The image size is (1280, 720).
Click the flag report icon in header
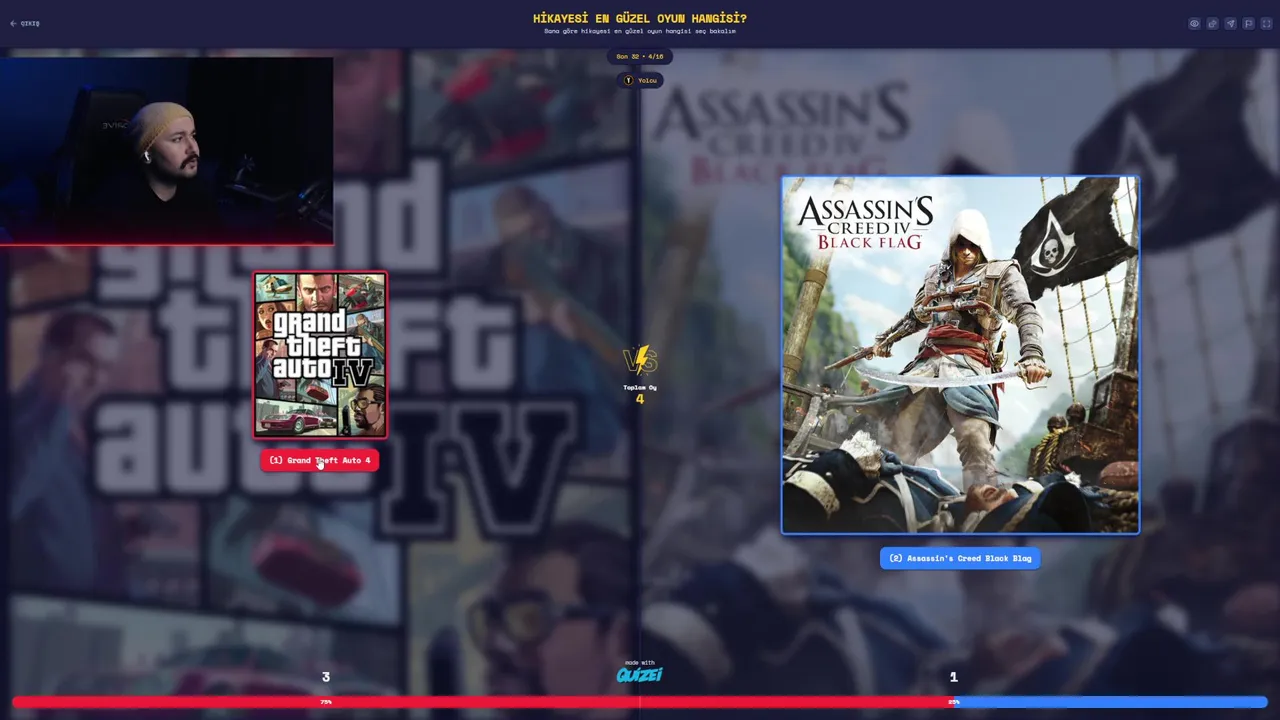1248,24
